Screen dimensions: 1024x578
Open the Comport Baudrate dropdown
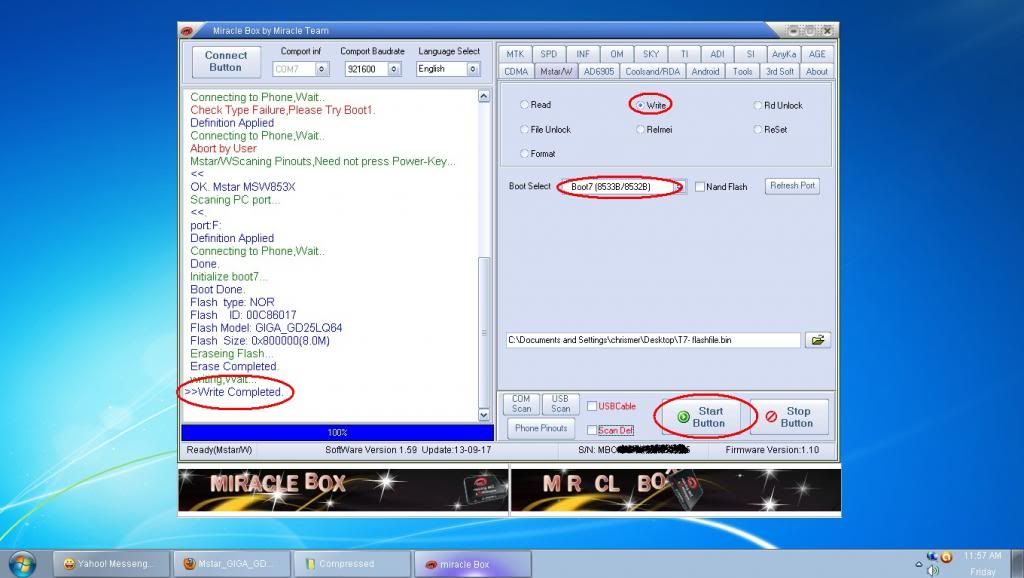click(394, 69)
